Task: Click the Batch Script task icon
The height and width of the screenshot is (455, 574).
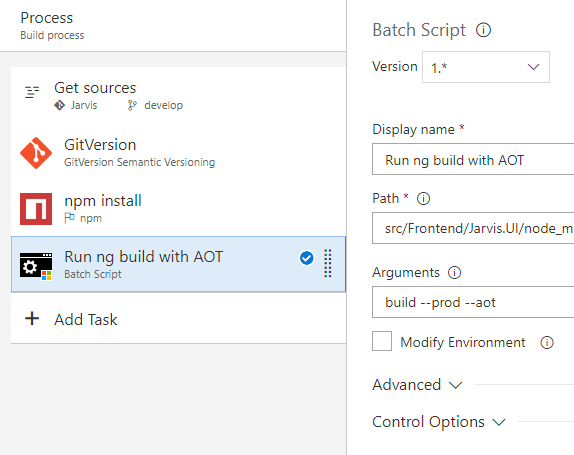Action: coord(36,266)
